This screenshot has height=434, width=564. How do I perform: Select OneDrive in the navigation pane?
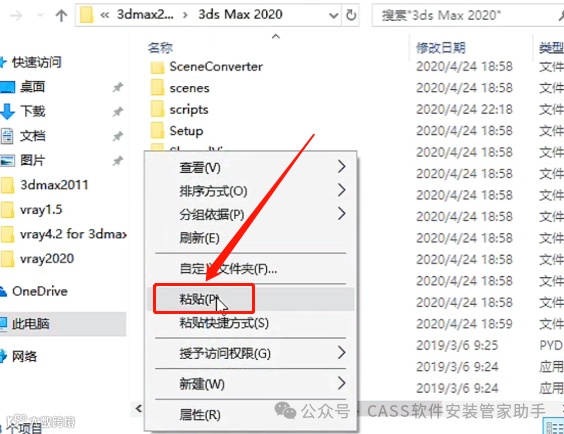[x=40, y=291]
